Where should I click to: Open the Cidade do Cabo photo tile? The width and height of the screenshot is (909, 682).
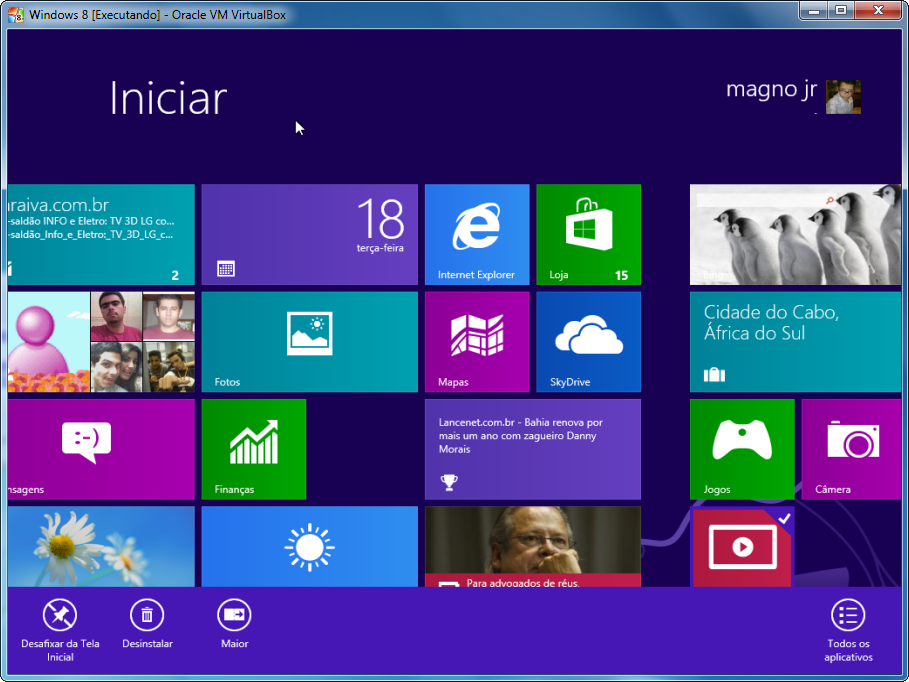coord(795,341)
